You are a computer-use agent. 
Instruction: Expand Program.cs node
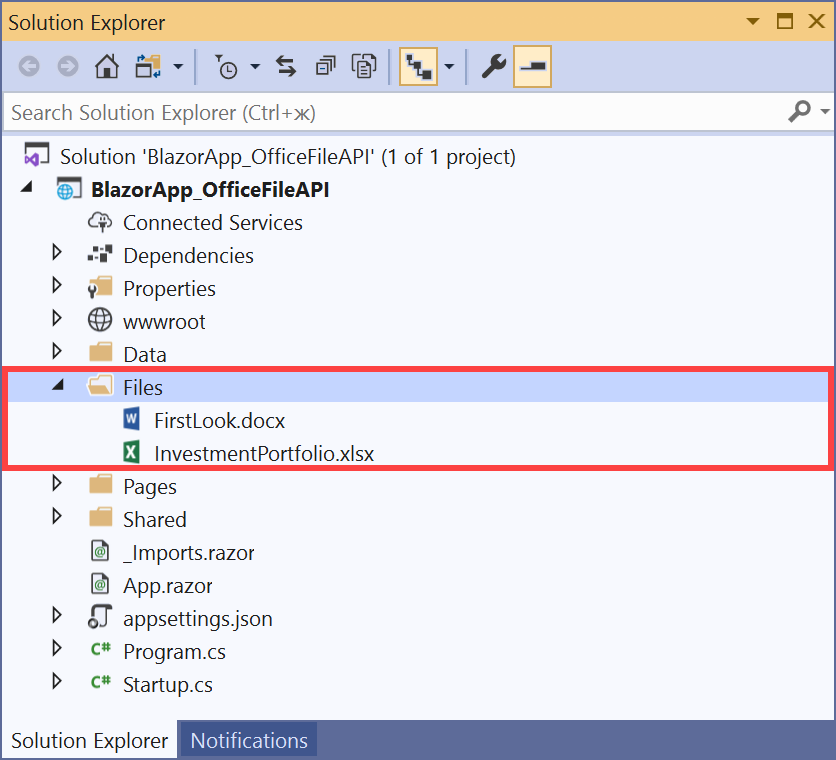pyautogui.click(x=57, y=649)
